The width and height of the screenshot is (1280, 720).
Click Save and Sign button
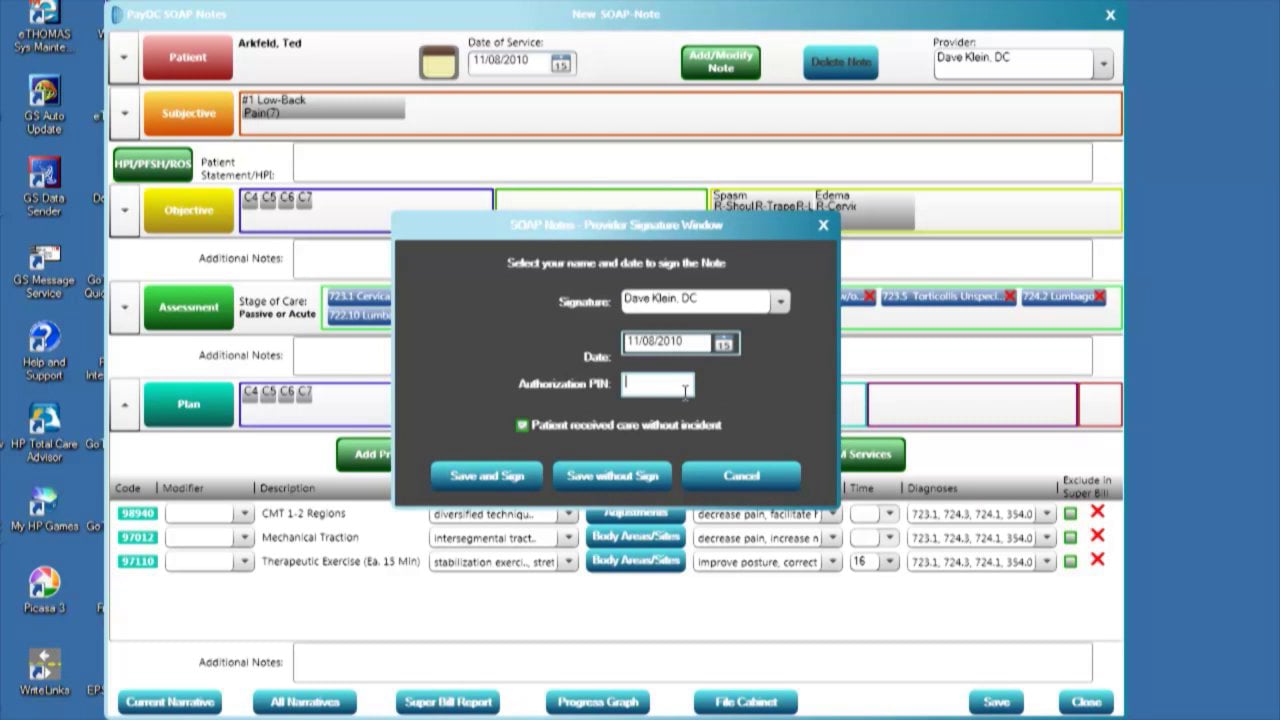487,476
